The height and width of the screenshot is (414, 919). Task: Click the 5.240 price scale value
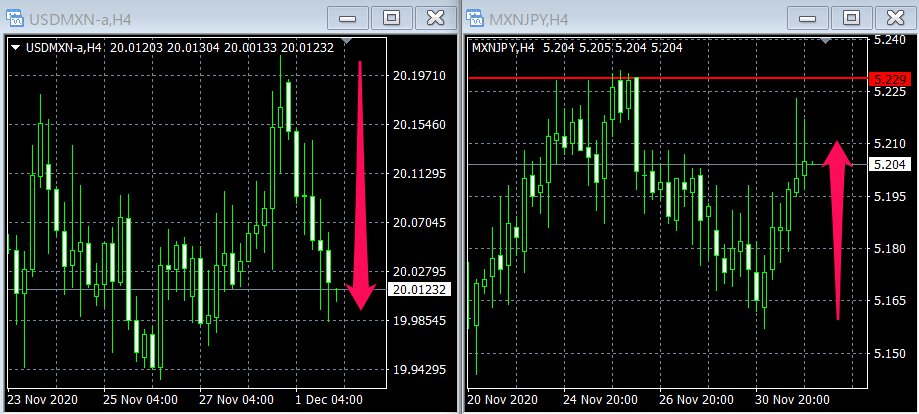(890, 39)
